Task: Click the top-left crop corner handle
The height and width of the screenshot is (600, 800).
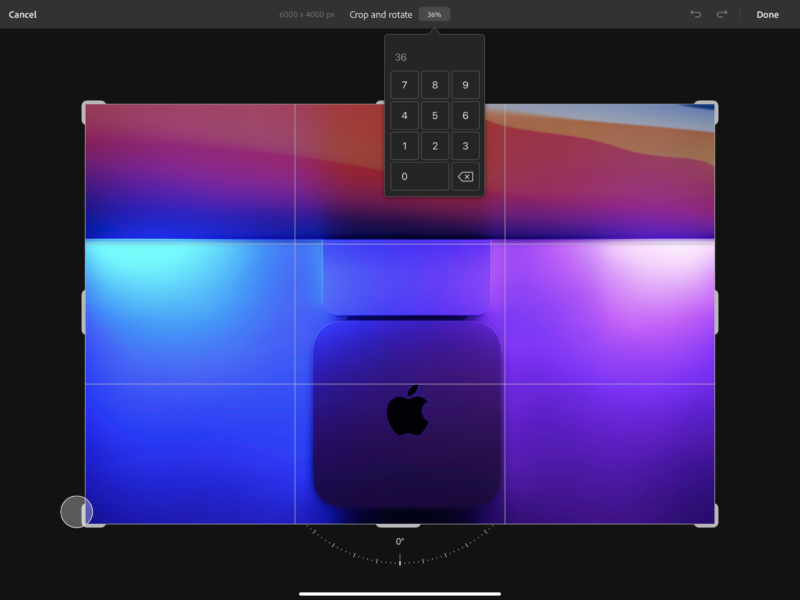Action: click(x=93, y=112)
